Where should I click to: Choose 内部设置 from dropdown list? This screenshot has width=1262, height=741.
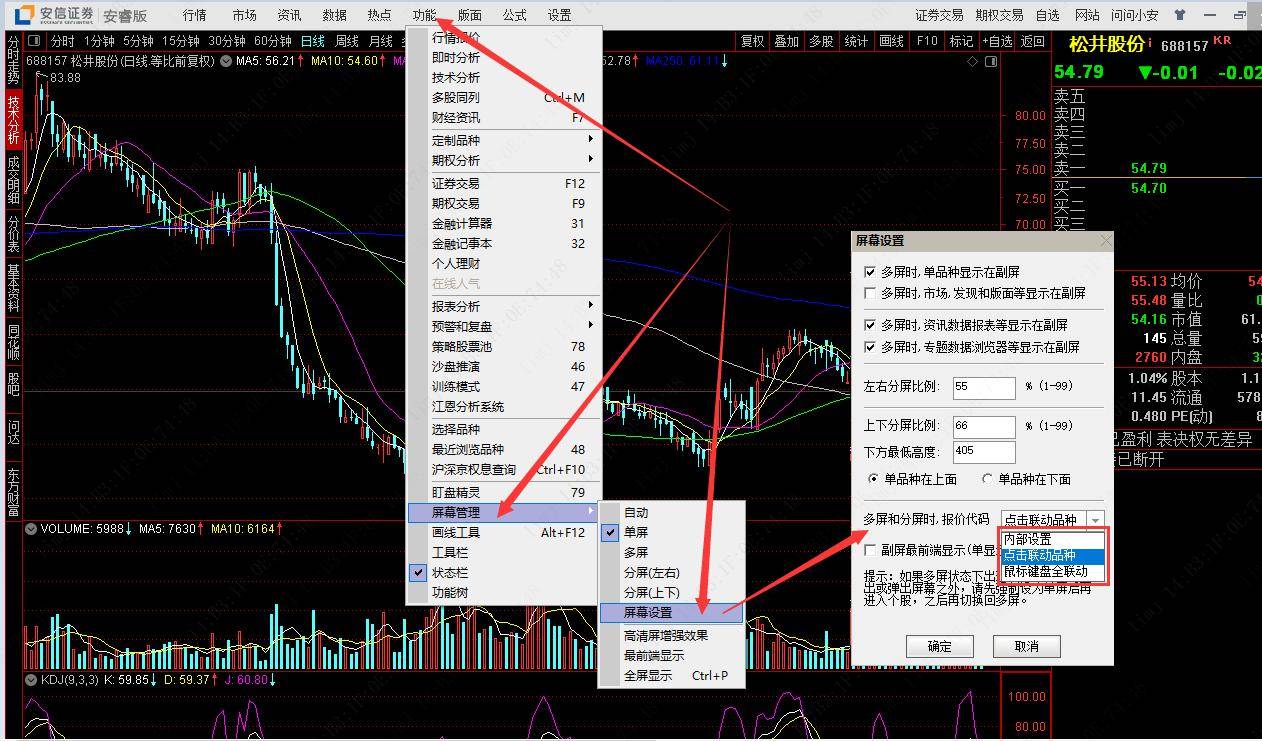1053,539
